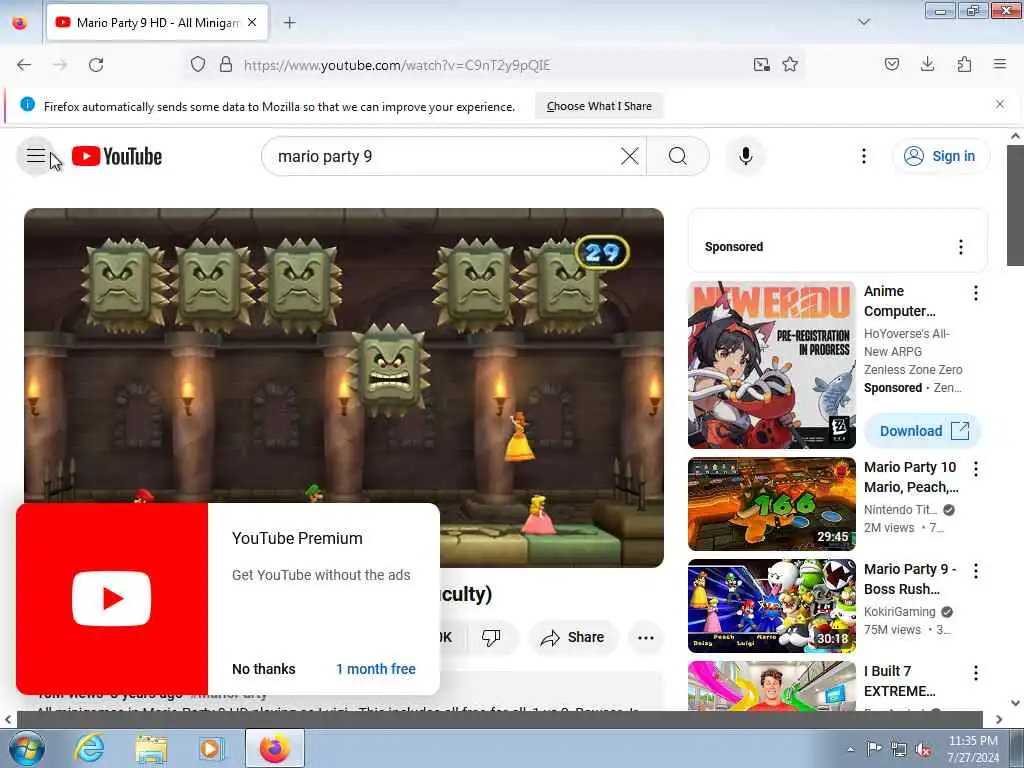1024x768 pixels.
Task: Start voice search with microphone
Action: [746, 156]
